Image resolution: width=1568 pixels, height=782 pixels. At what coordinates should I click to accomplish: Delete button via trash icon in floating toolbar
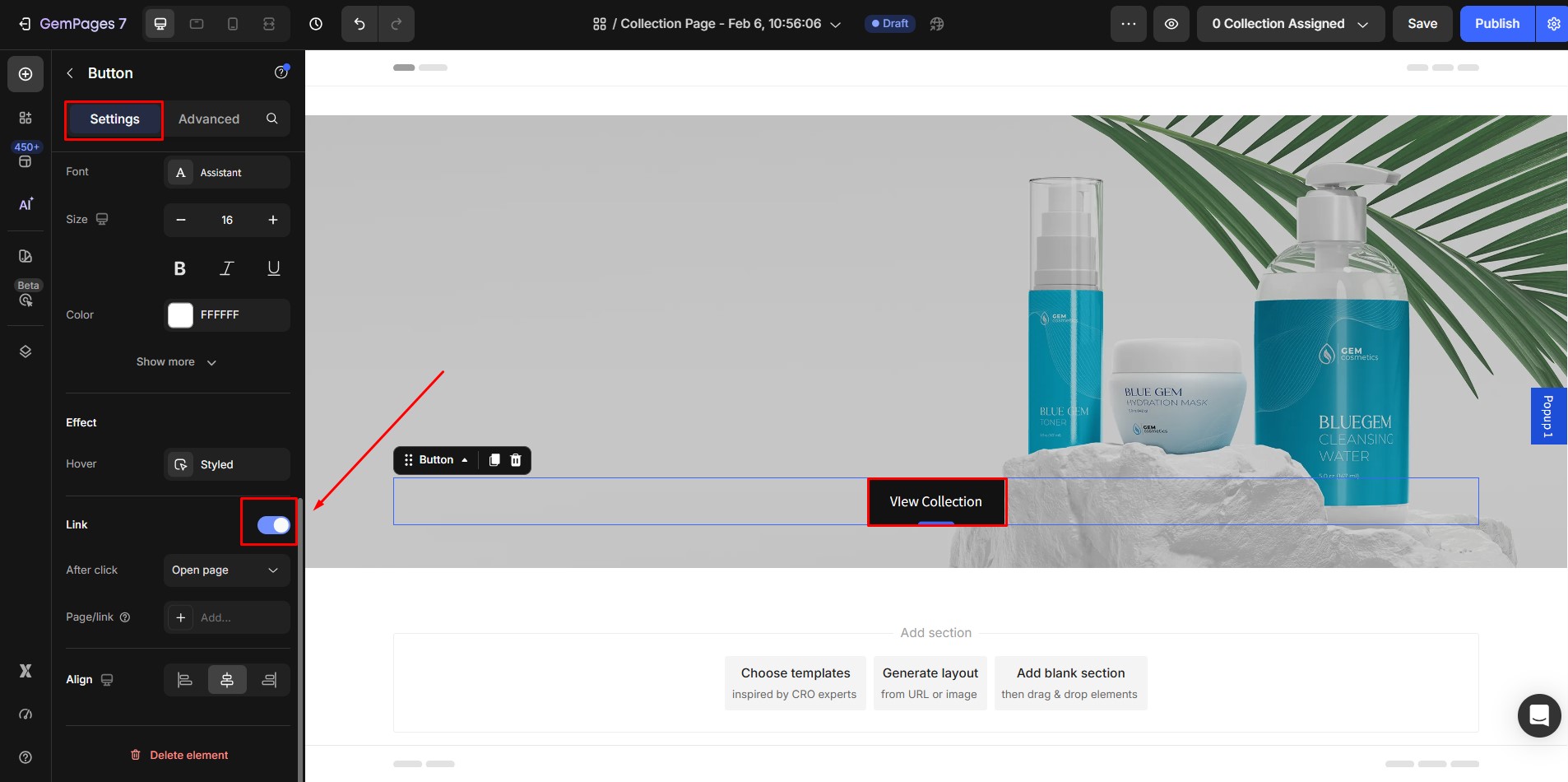click(x=516, y=460)
